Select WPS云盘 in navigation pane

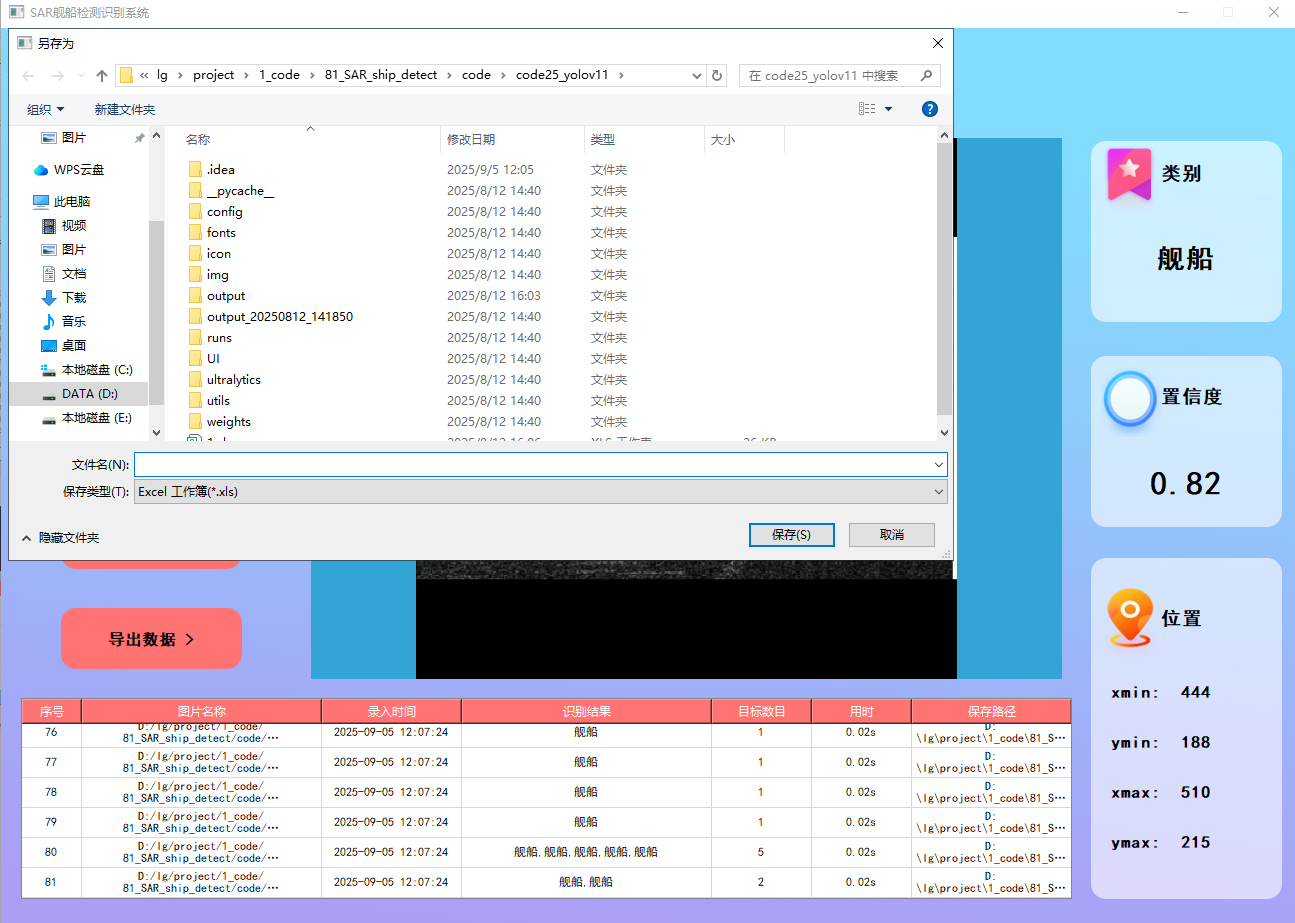coord(78,170)
